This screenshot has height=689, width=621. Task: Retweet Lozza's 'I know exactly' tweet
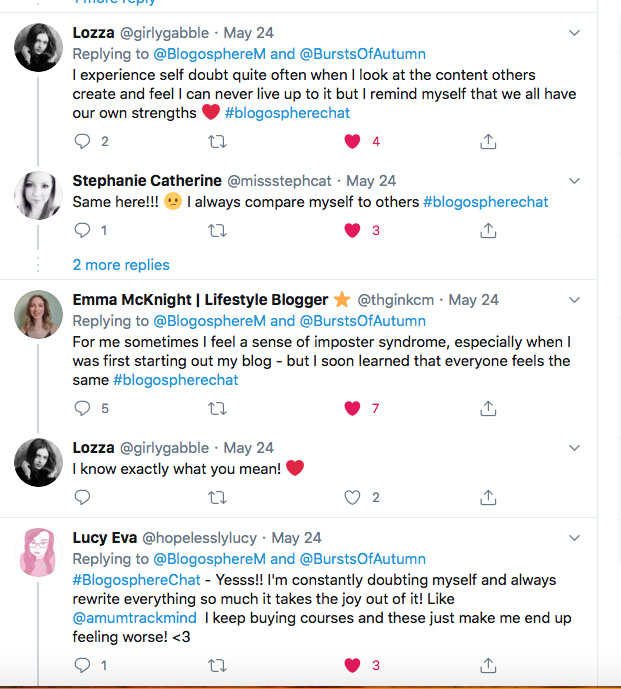tap(216, 497)
